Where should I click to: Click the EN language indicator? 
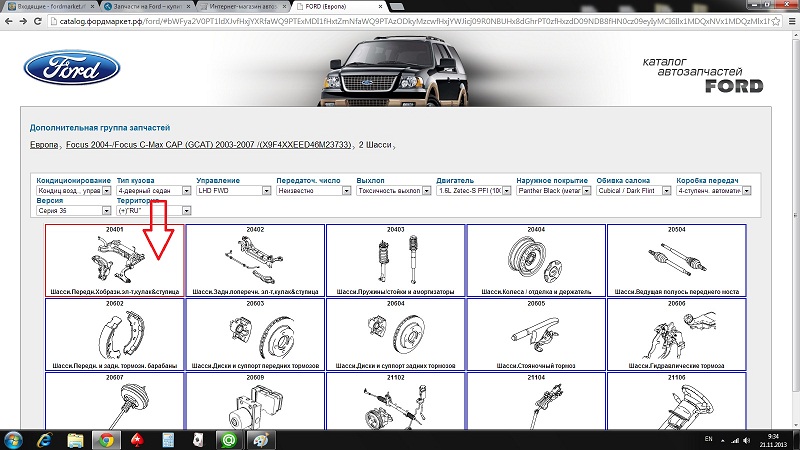[x=708, y=439]
